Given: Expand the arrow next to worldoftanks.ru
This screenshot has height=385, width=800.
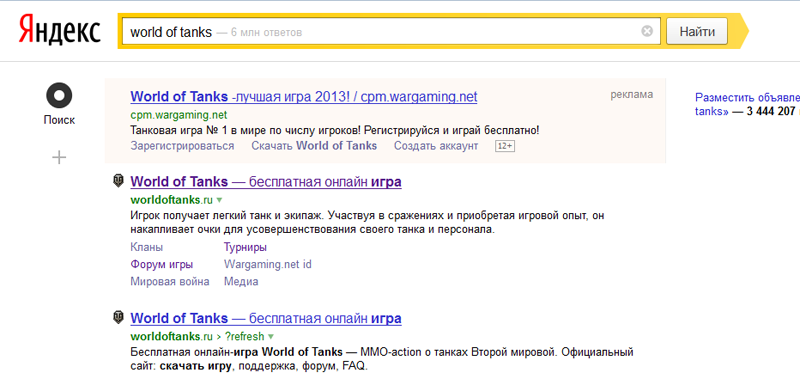Looking at the screenshot, I should pos(219,199).
